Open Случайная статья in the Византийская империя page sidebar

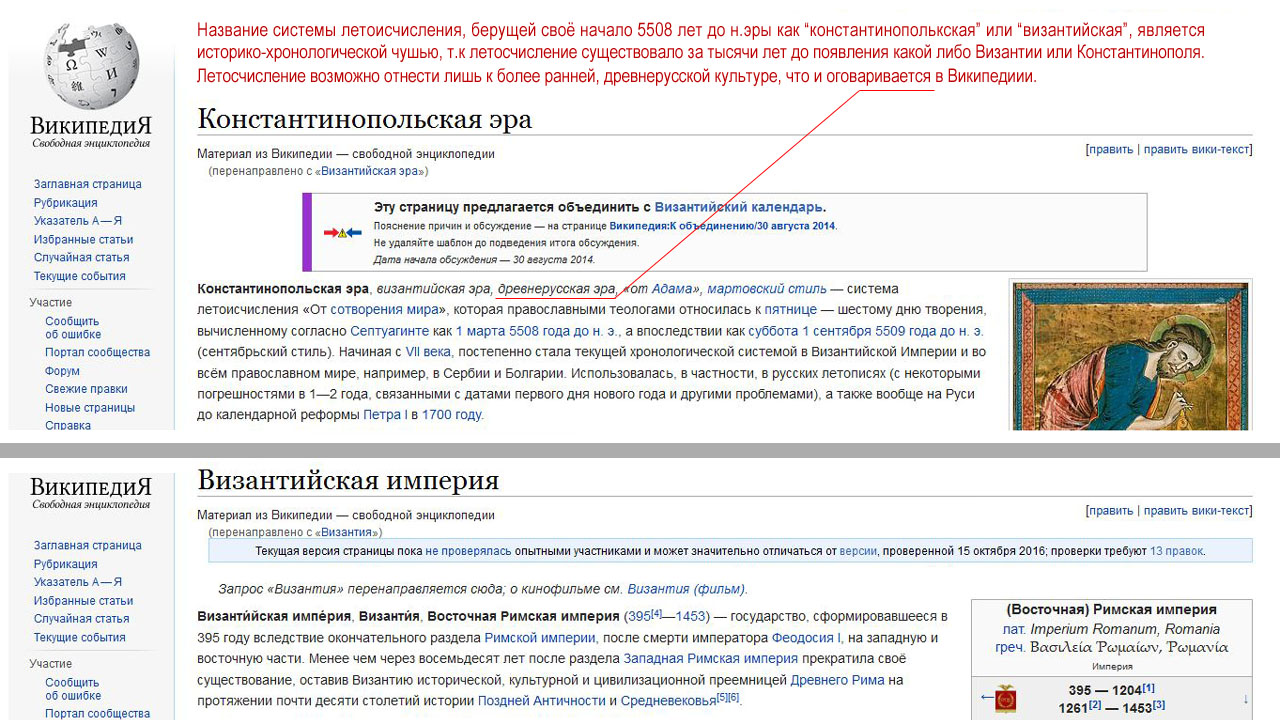(x=82, y=619)
